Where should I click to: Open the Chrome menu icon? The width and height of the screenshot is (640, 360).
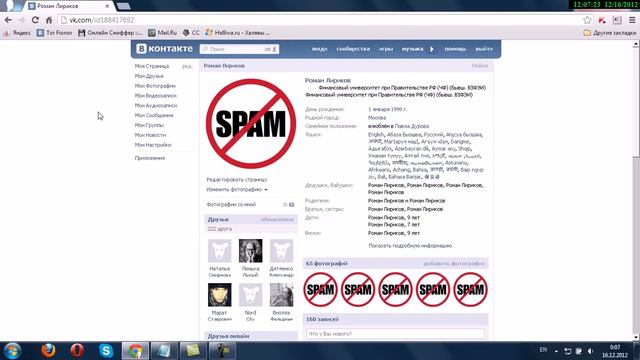(x=632, y=20)
